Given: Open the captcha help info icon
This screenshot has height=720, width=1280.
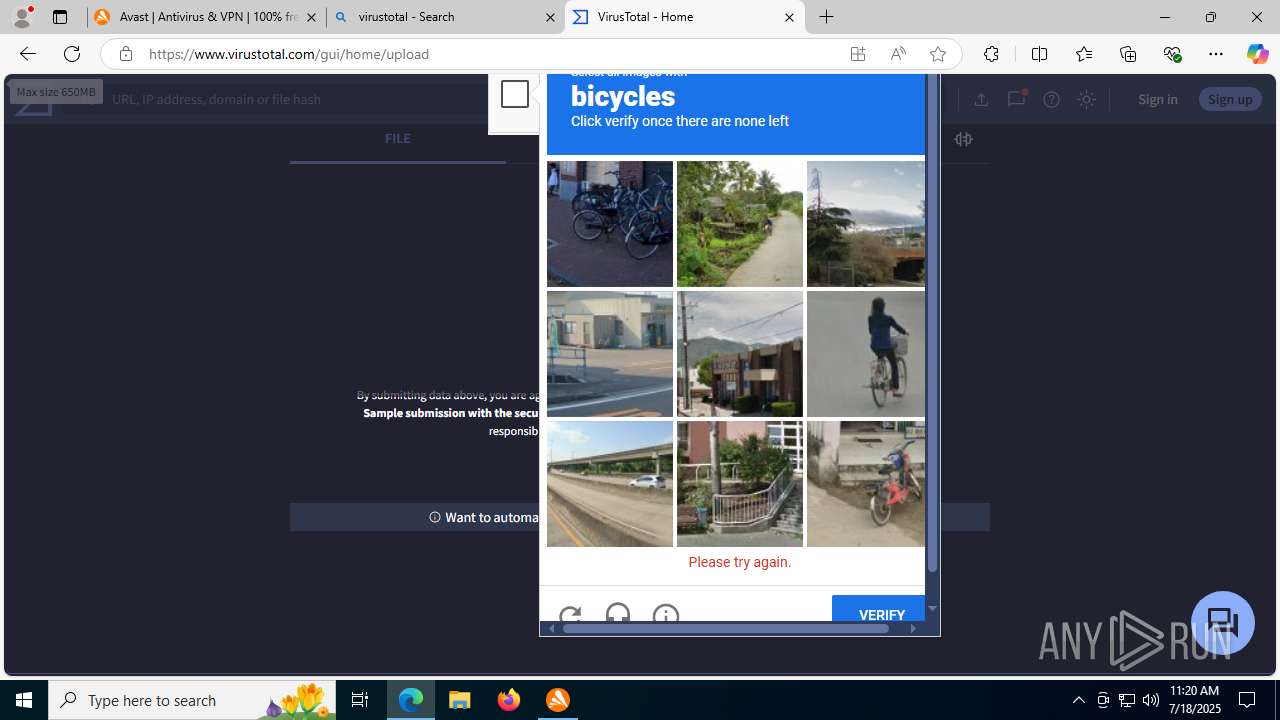Looking at the screenshot, I should [666, 614].
